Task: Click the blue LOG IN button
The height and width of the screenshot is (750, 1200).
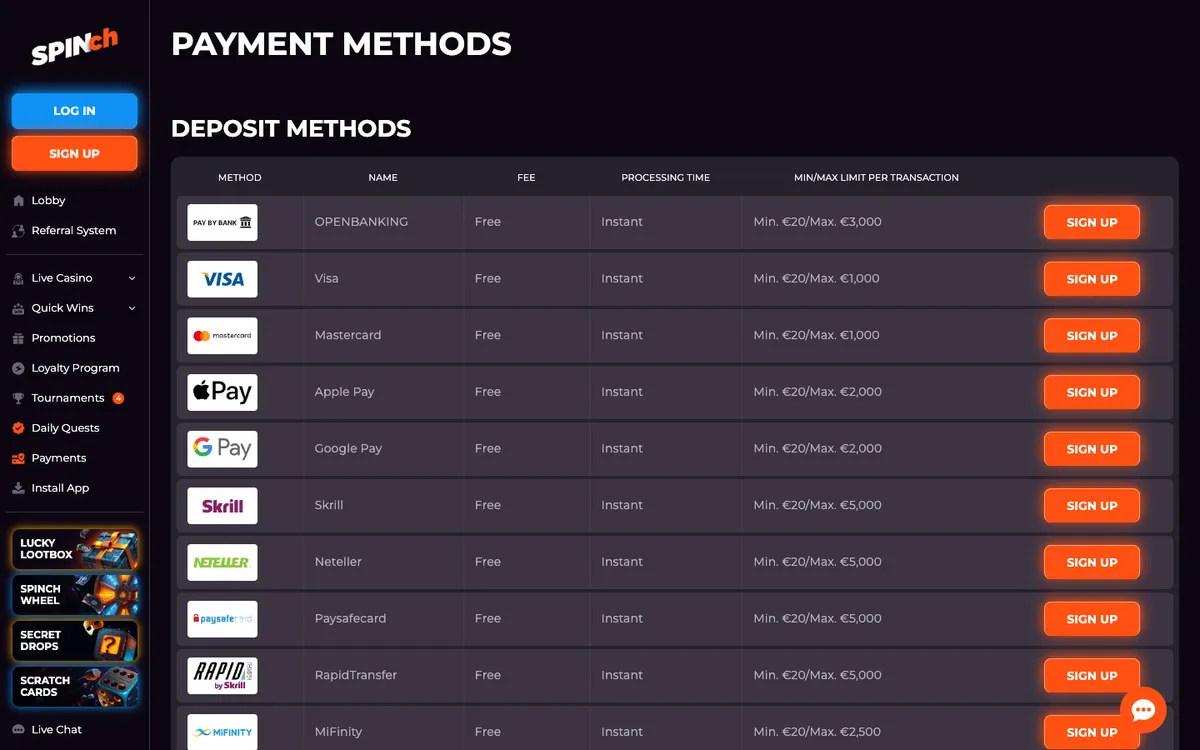Action: pyautogui.click(x=75, y=111)
